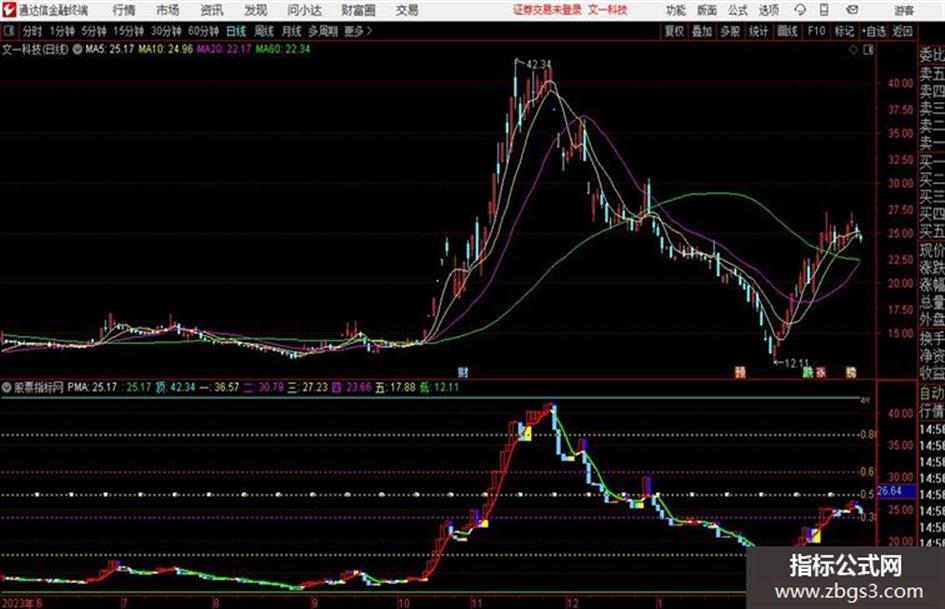Click the blue 财 marker on main chart
Screen dimensions: 945x609
pos(463,372)
